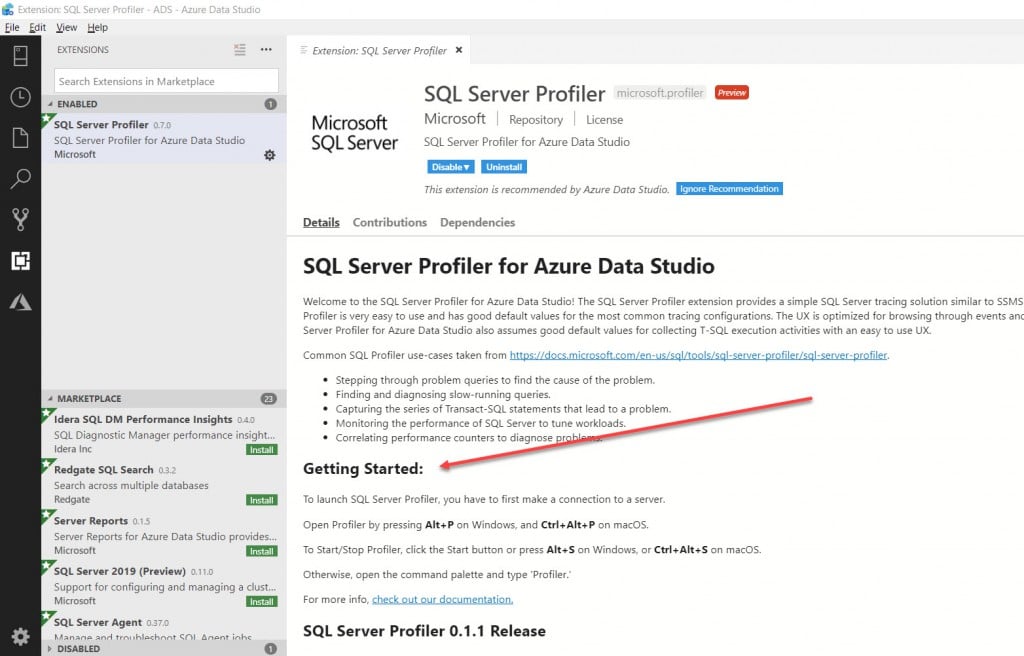Expand the DISABLED section
Screen dimensions: 1024x656
[163, 649]
